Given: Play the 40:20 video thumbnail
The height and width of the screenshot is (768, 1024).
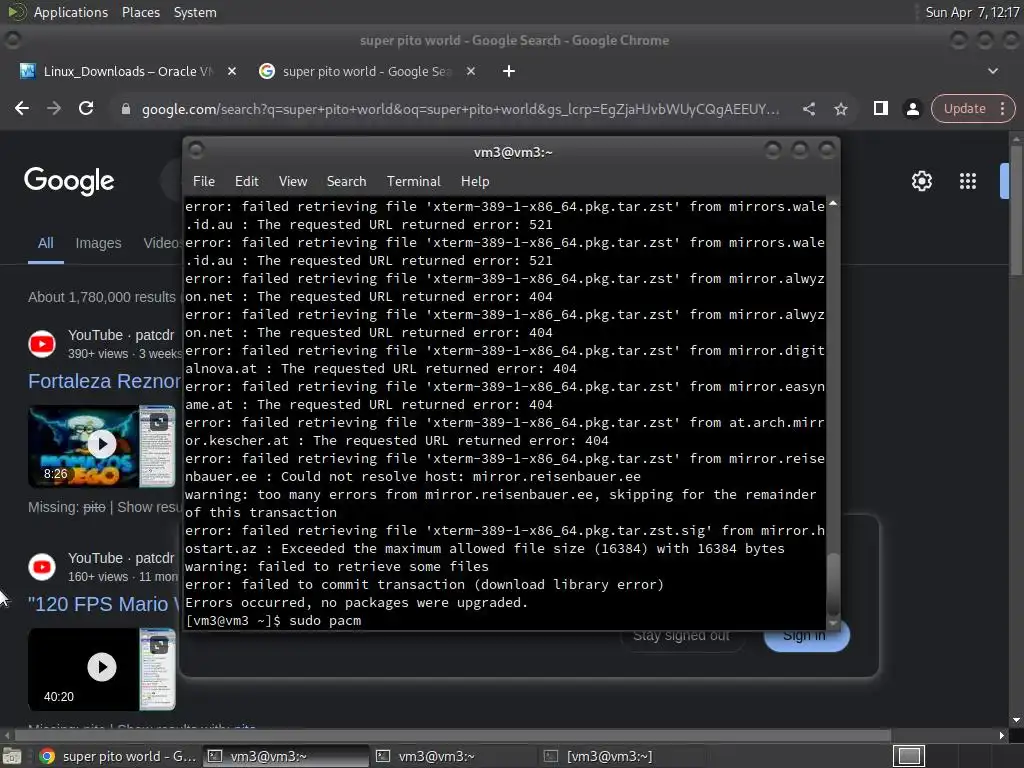Looking at the screenshot, I should (x=102, y=668).
